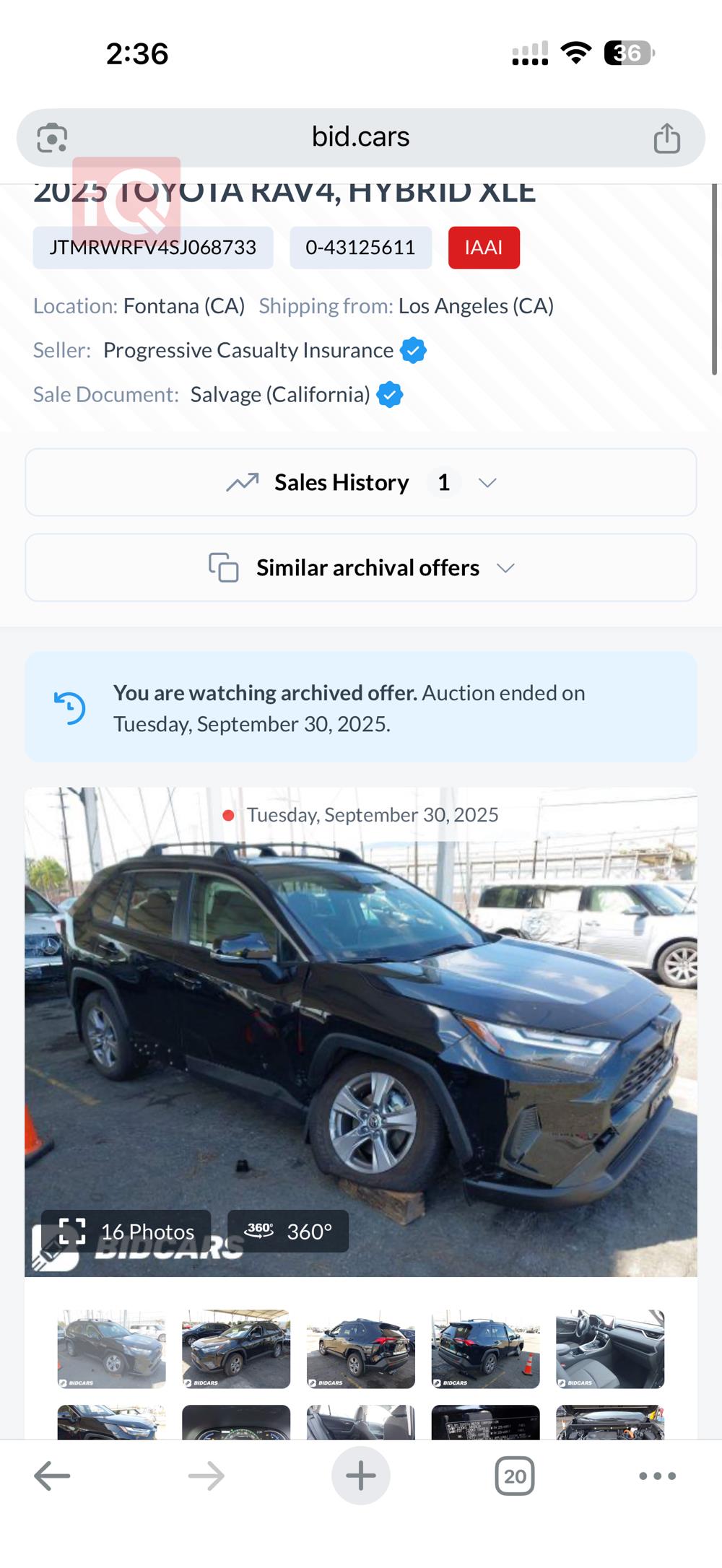The height and width of the screenshot is (1568, 722).
Task: Go back with the browser back arrow
Action: 52,1476
